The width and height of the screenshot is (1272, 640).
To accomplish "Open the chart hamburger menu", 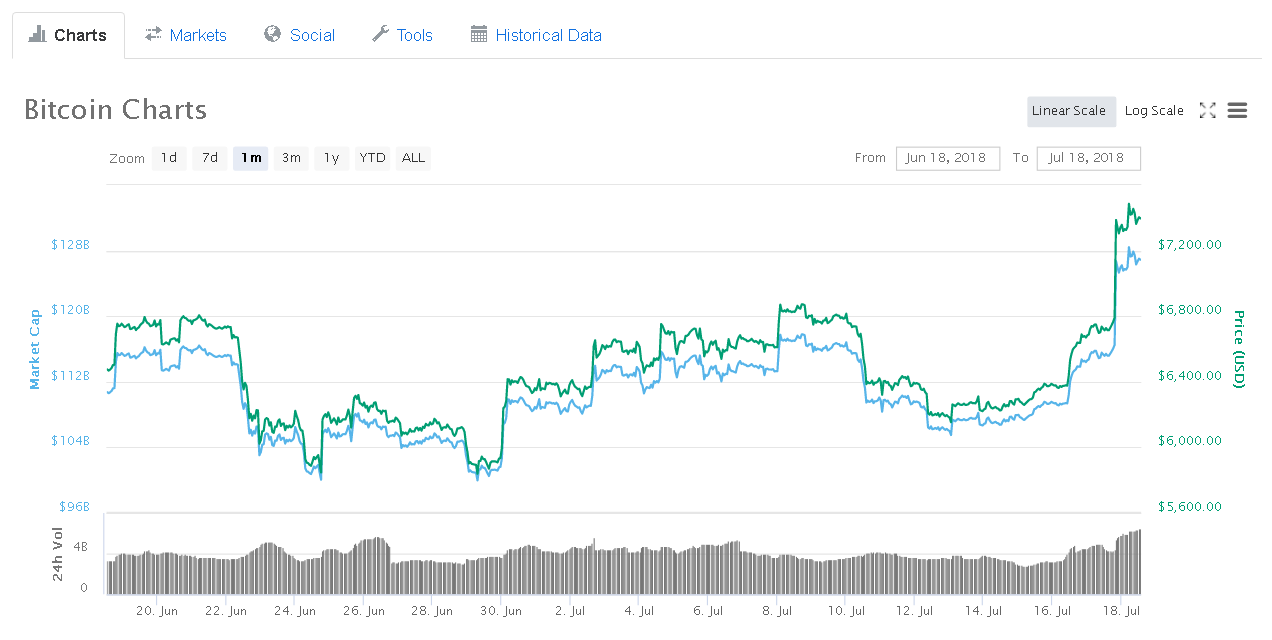I will pos(1237,111).
